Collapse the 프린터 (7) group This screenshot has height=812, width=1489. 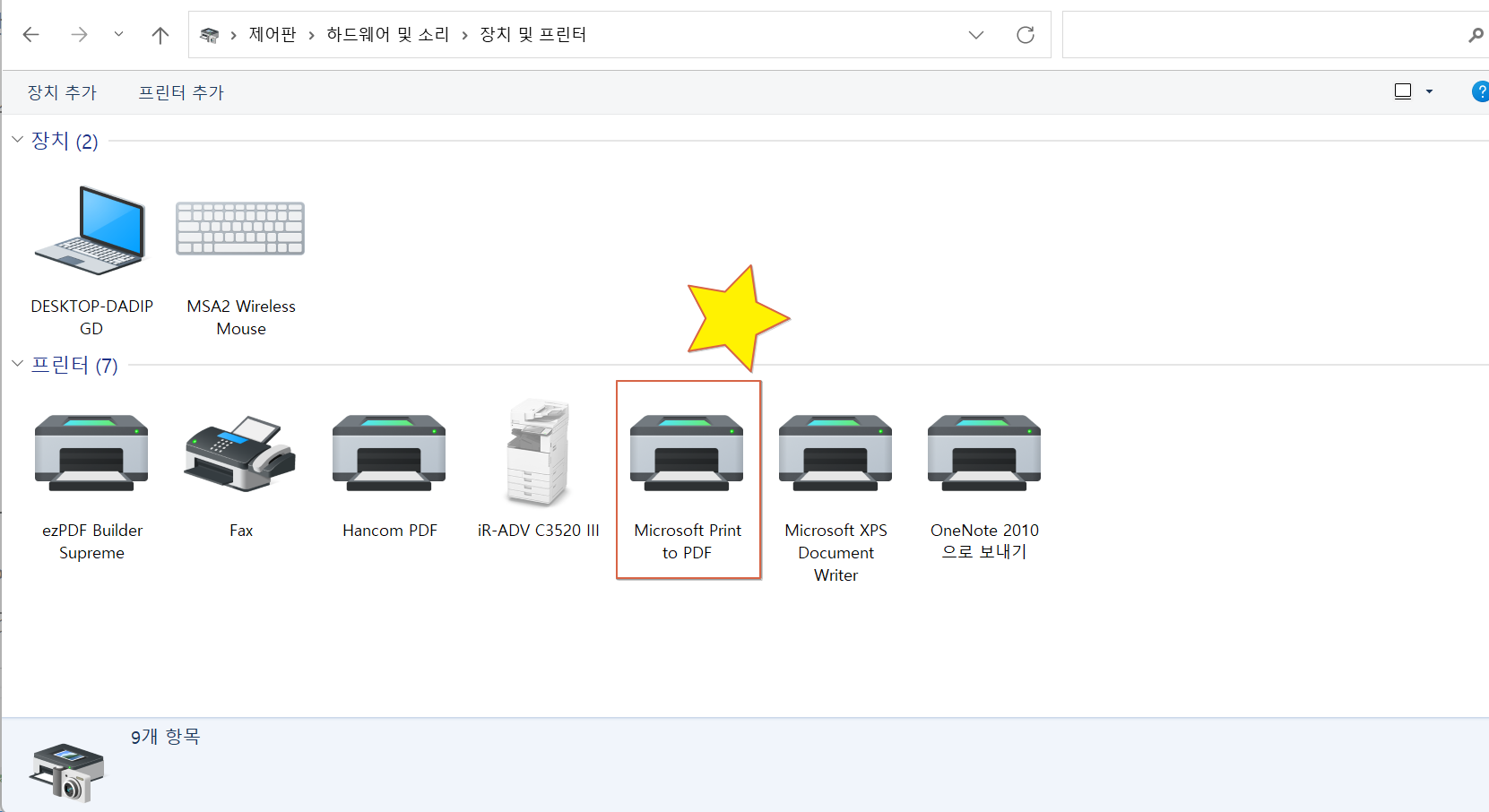(x=17, y=364)
